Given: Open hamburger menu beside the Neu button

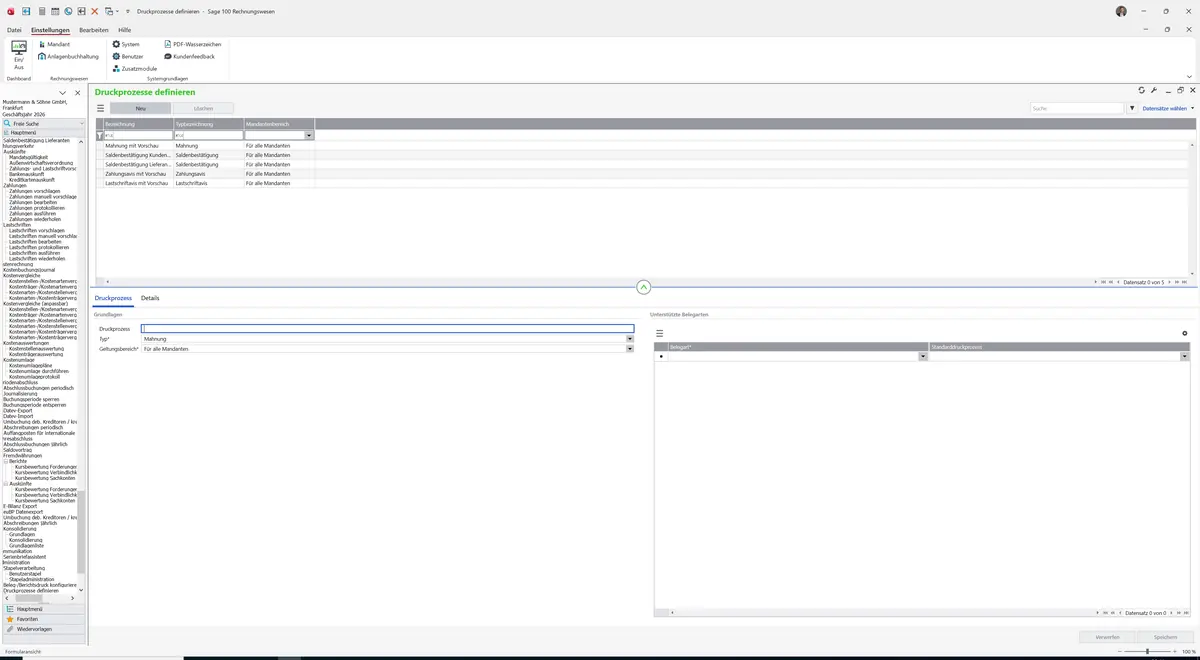Looking at the screenshot, I should (x=100, y=108).
